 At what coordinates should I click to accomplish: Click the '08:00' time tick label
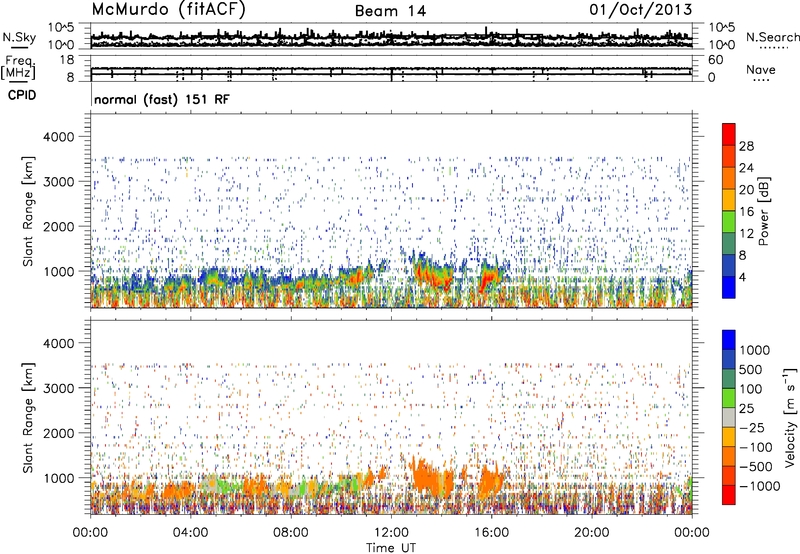tap(291, 533)
